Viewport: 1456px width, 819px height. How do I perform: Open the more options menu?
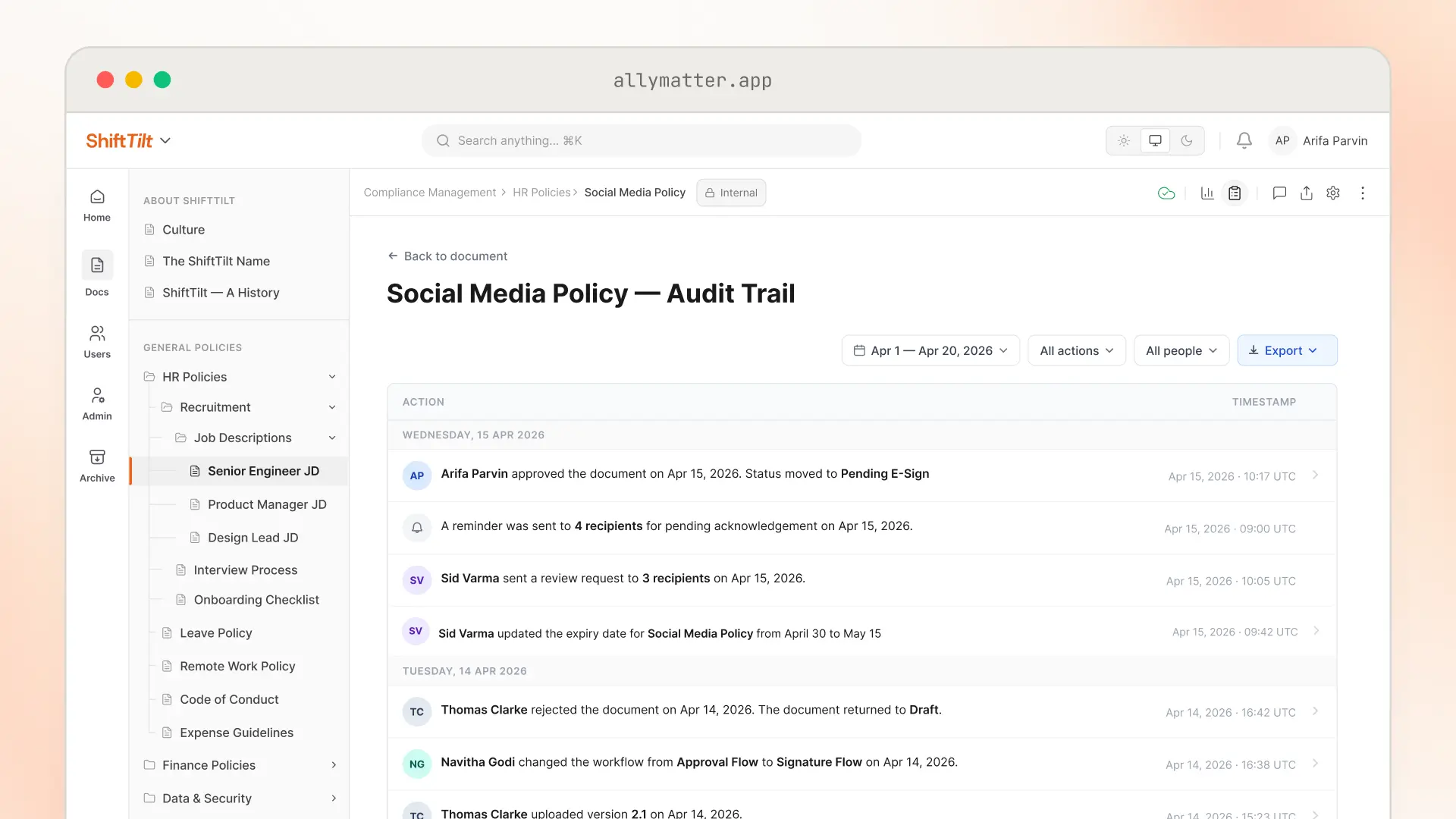[x=1363, y=193]
